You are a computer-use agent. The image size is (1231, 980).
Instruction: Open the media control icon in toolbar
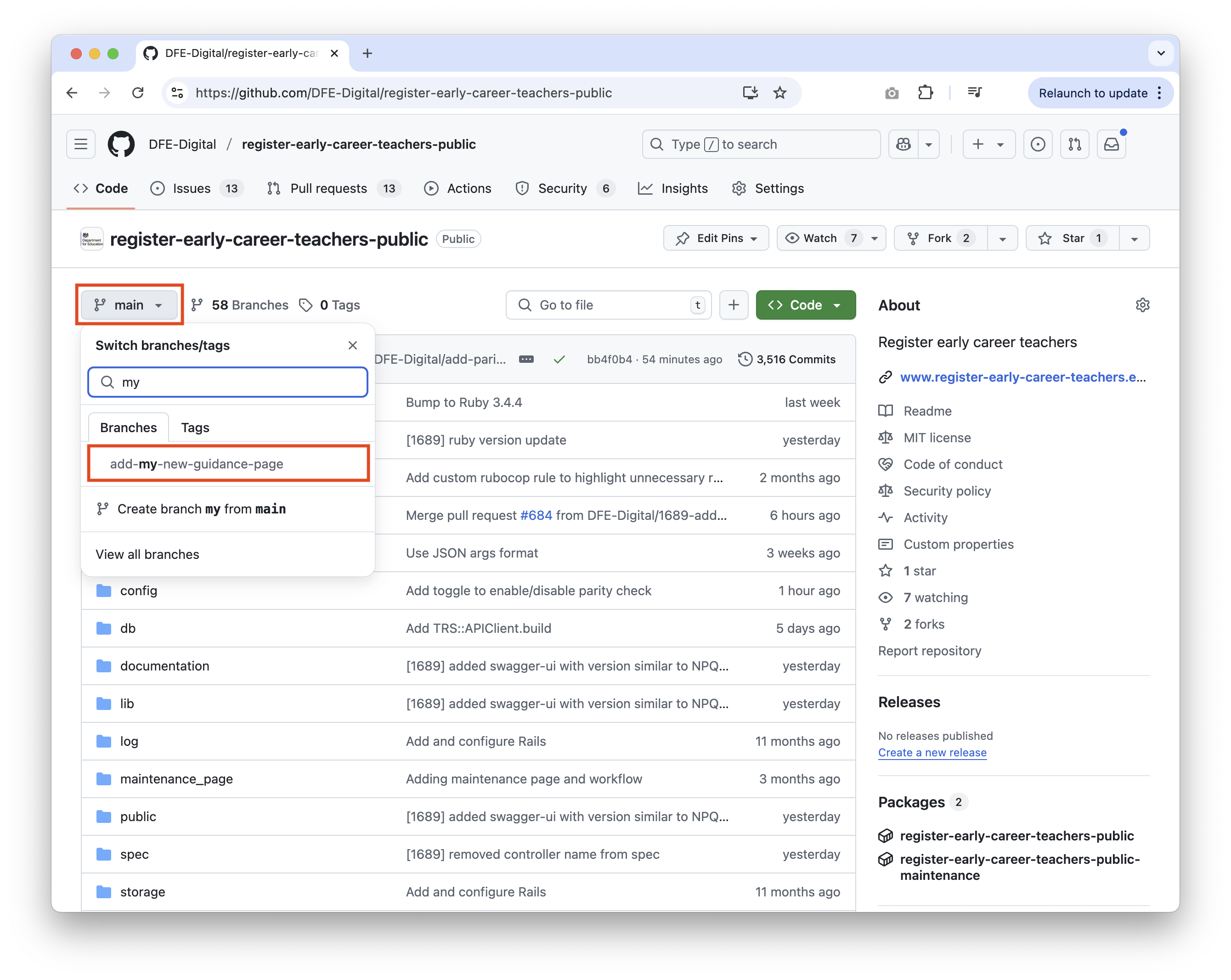(x=974, y=92)
